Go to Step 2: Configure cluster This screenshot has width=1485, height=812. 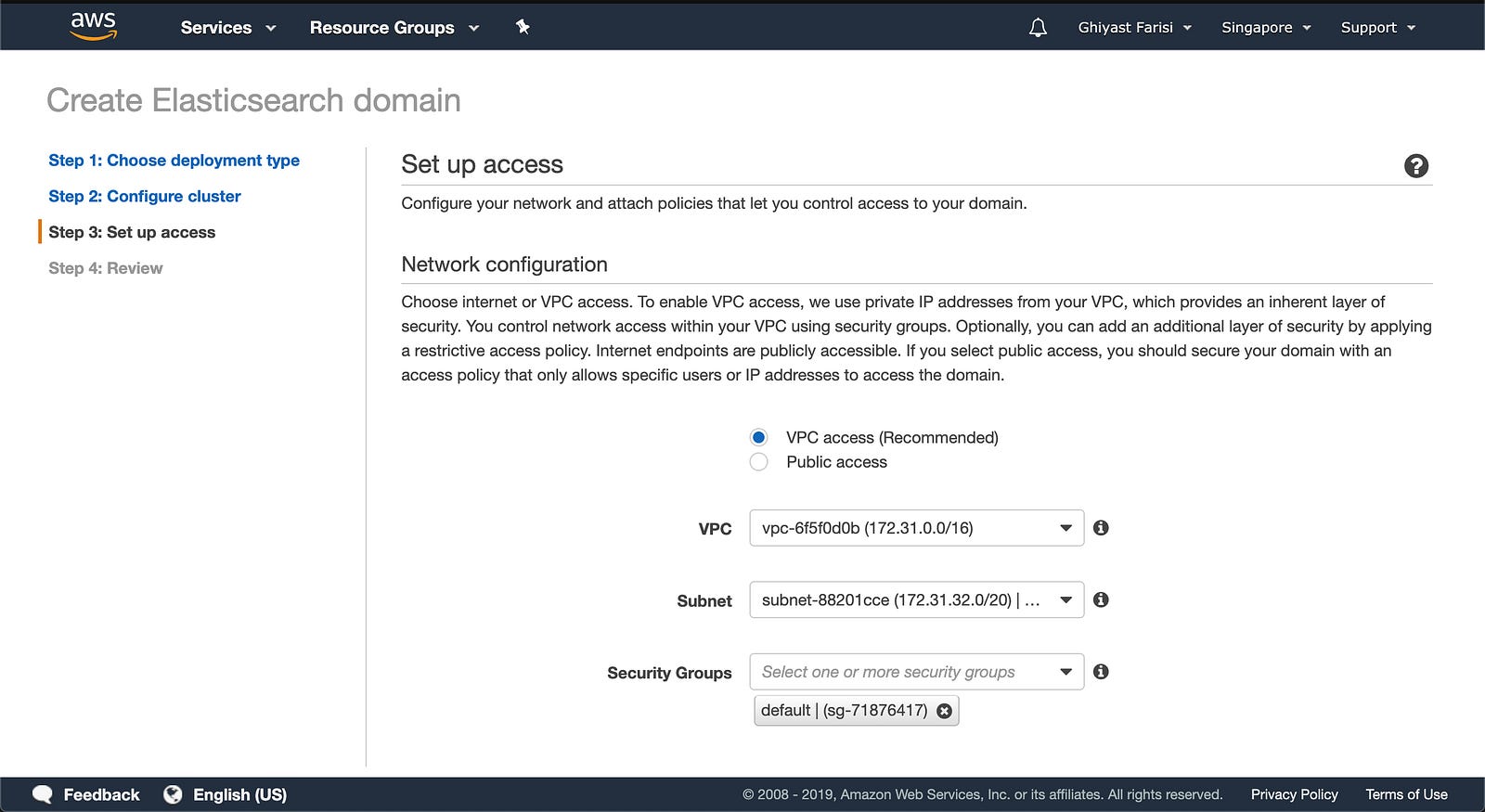pos(145,197)
